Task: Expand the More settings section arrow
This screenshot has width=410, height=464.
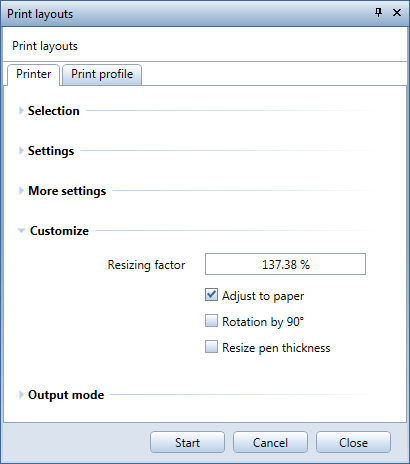Action: point(21,191)
